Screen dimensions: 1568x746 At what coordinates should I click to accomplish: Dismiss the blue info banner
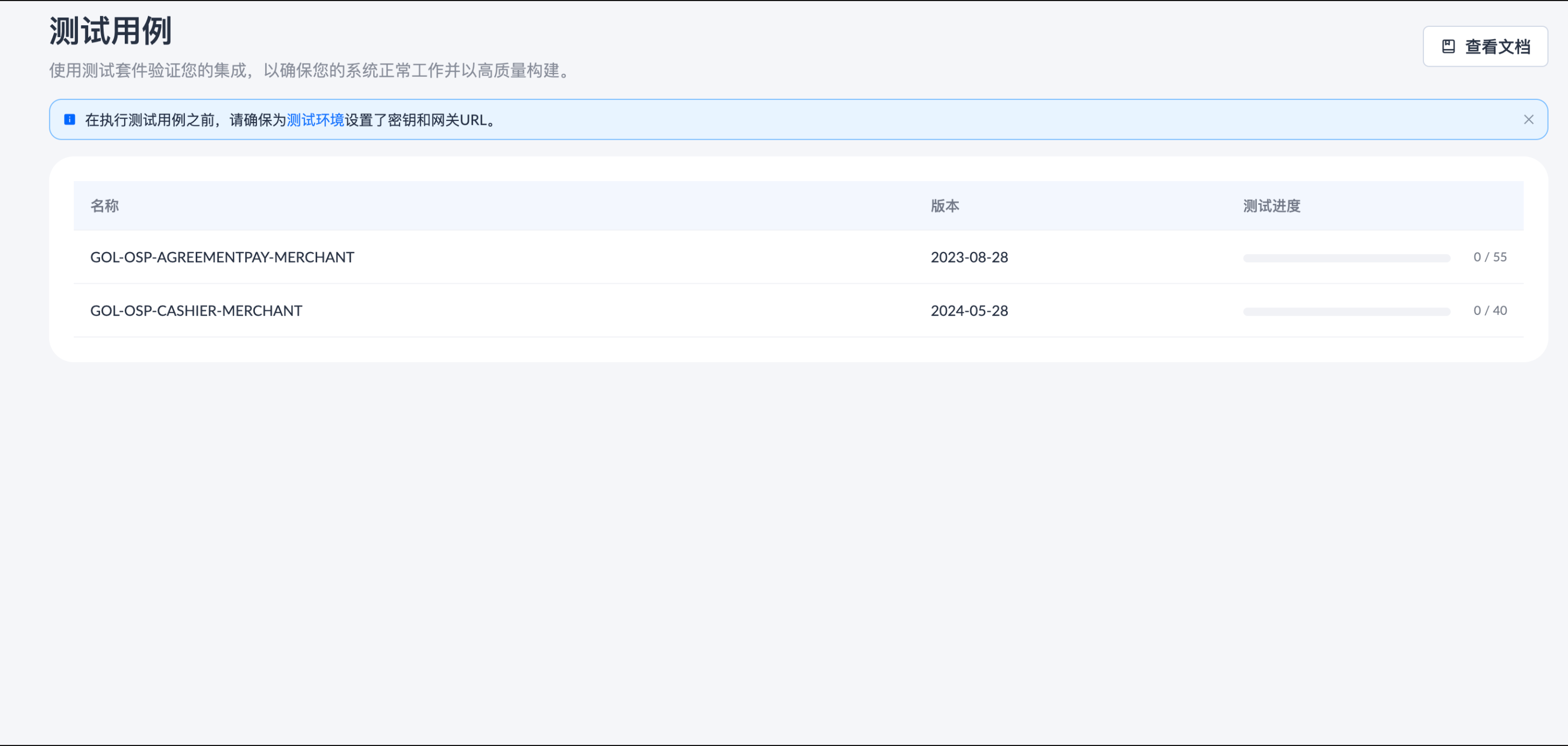tap(1528, 119)
